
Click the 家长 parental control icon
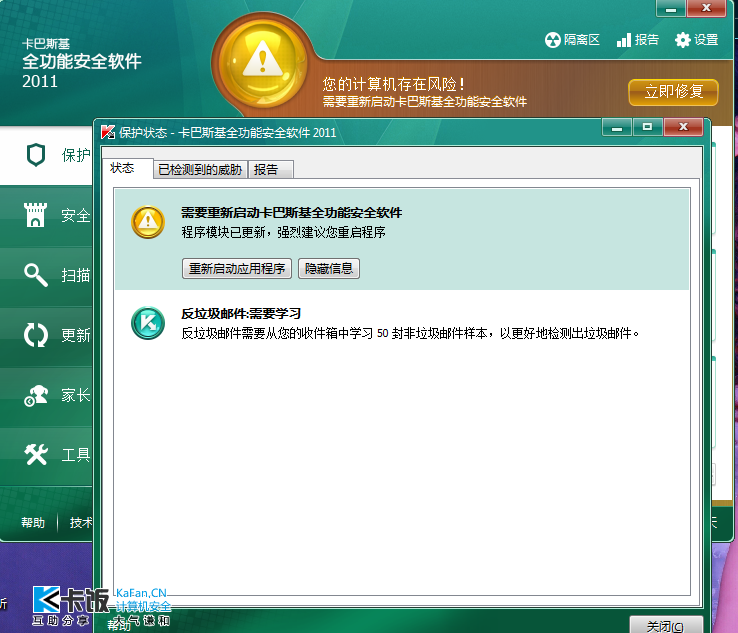point(36,395)
